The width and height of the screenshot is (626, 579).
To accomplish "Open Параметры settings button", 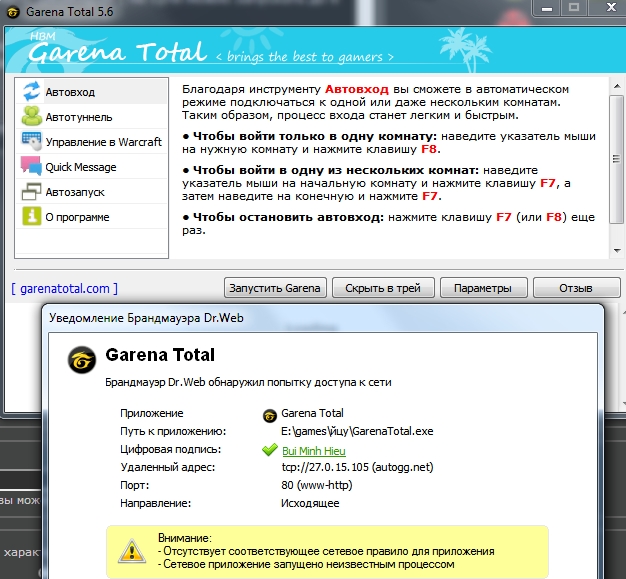I will [x=482, y=288].
